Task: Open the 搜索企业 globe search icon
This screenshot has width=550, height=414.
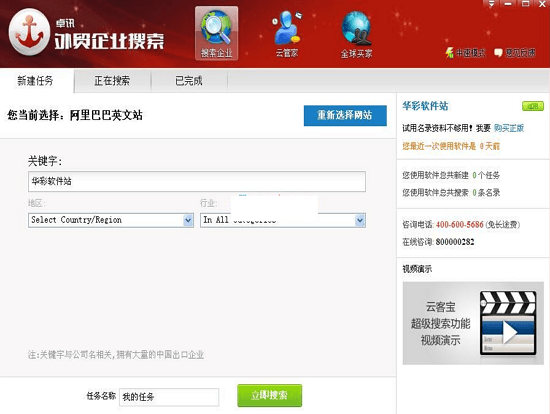Action: [216, 33]
